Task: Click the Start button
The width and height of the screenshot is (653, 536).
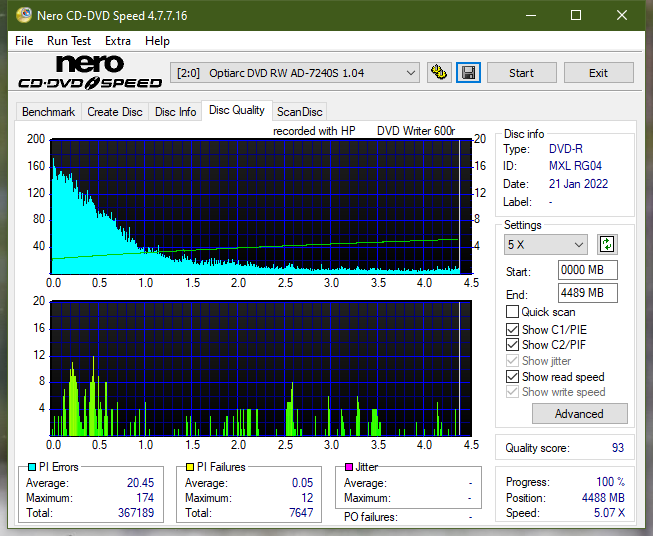Action: point(521,73)
